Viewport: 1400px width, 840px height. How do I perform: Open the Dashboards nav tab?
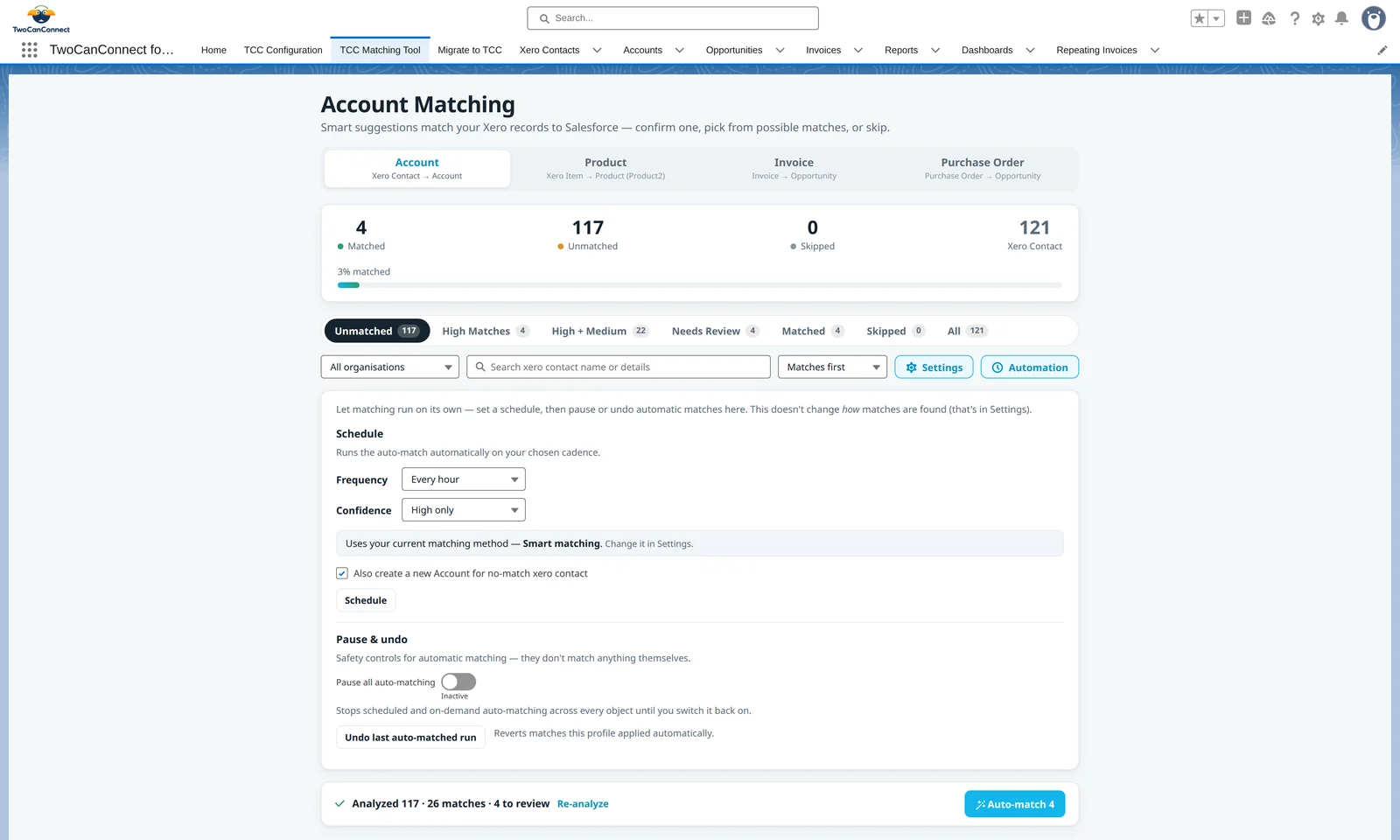click(x=987, y=50)
